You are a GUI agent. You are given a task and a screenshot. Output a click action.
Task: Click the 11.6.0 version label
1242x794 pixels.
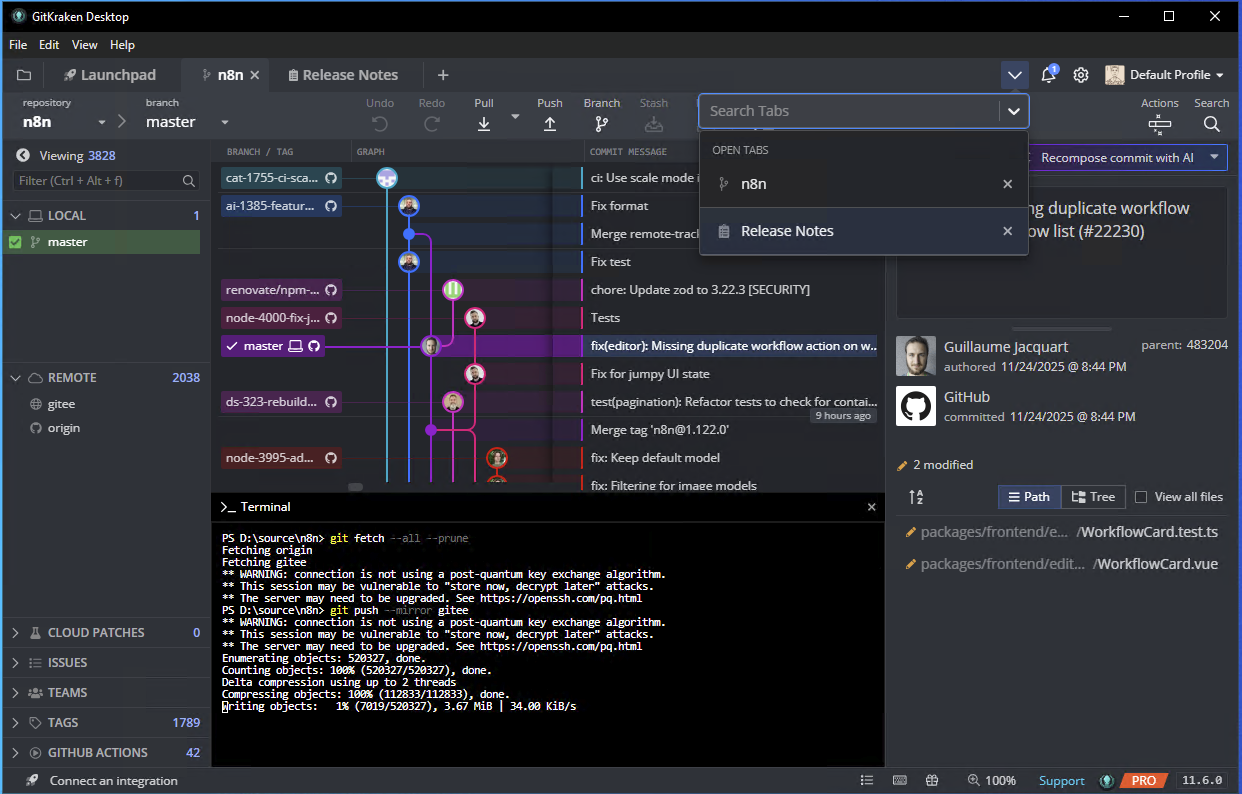(x=1201, y=781)
